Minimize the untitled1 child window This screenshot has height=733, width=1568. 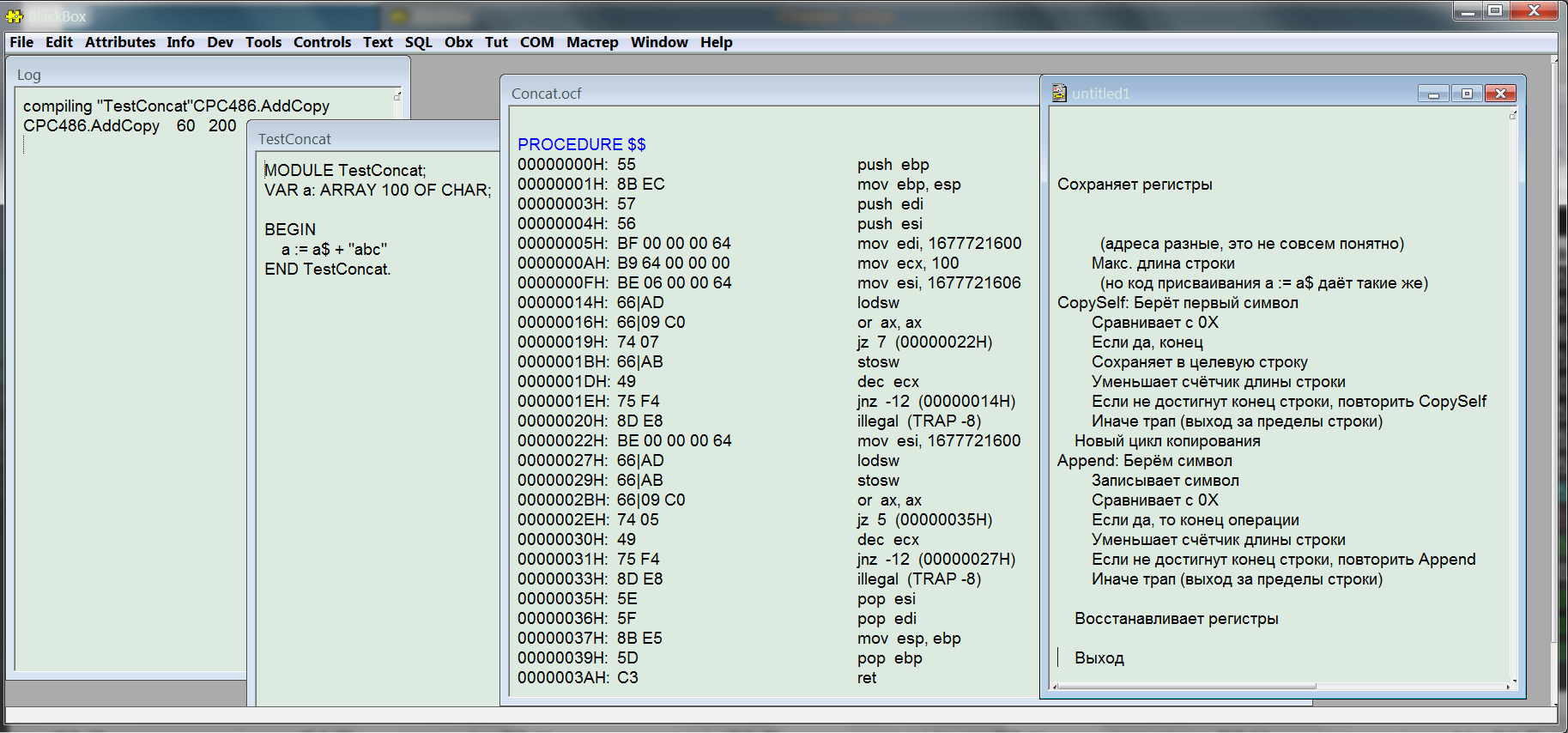click(1432, 94)
